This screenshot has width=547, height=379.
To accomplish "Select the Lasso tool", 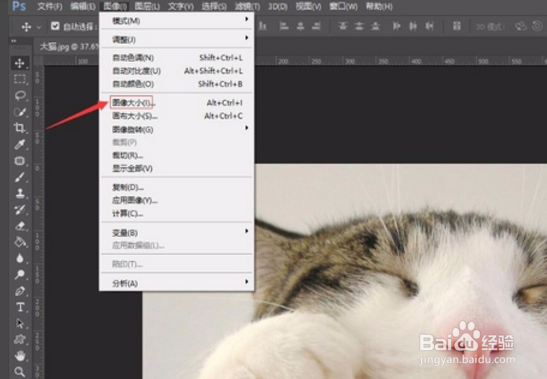I will coord(20,95).
